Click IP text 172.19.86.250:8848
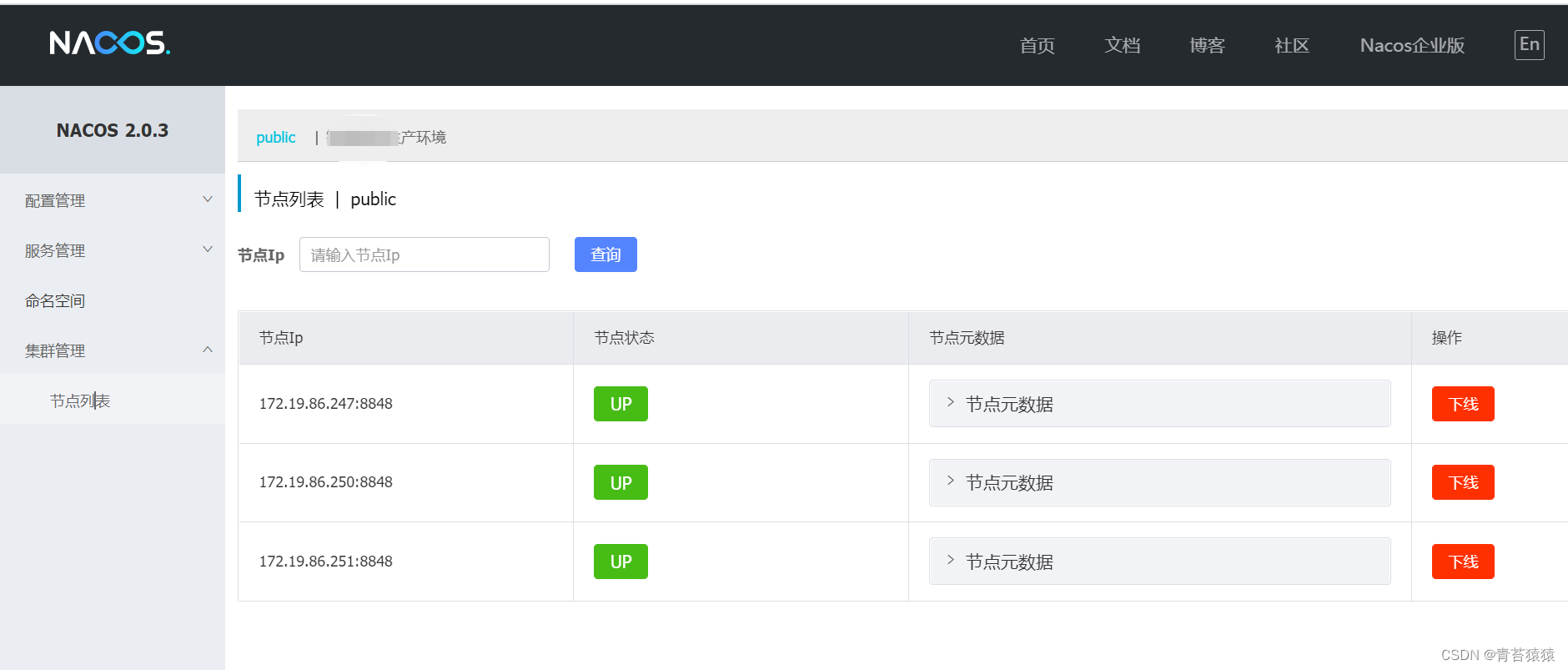 (325, 482)
